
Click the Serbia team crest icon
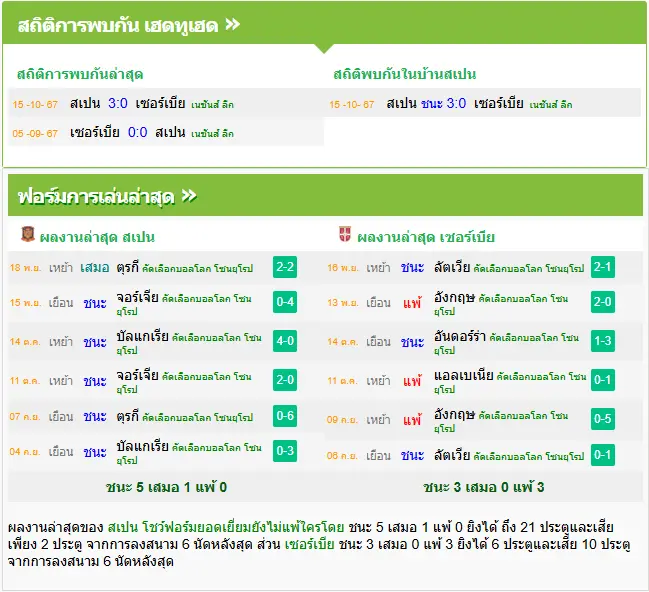(x=345, y=234)
